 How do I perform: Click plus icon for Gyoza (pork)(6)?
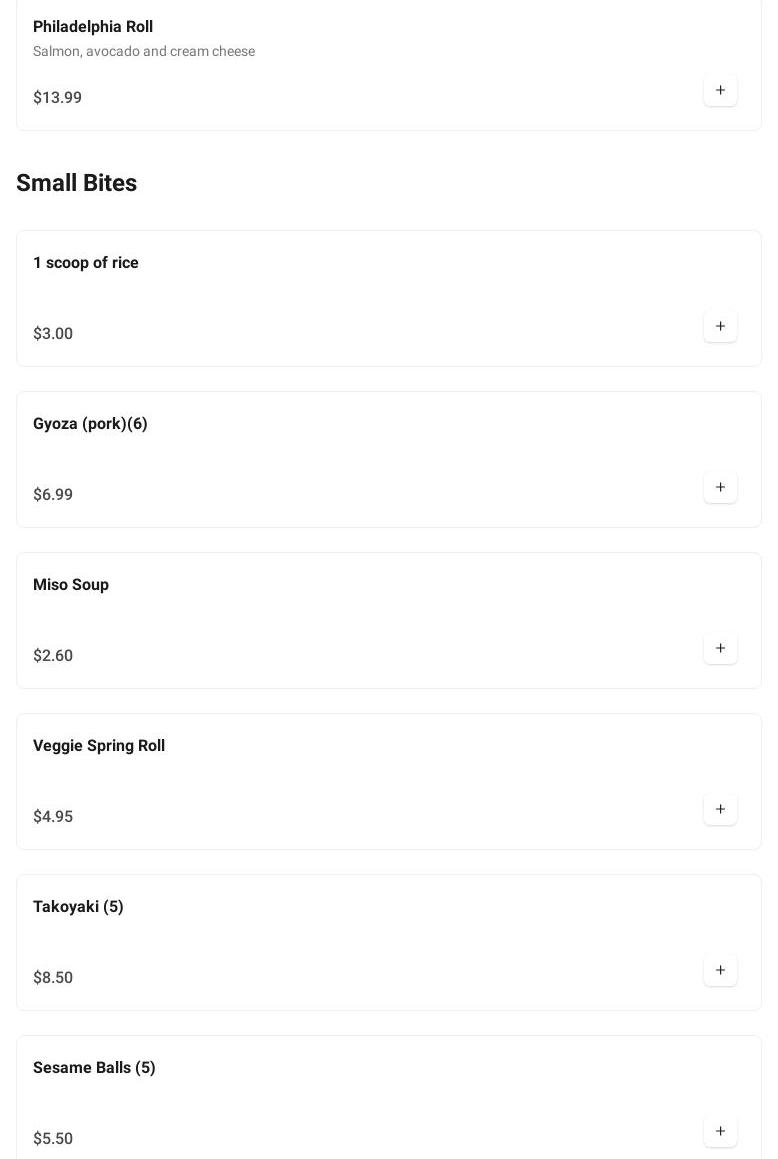[x=720, y=488]
